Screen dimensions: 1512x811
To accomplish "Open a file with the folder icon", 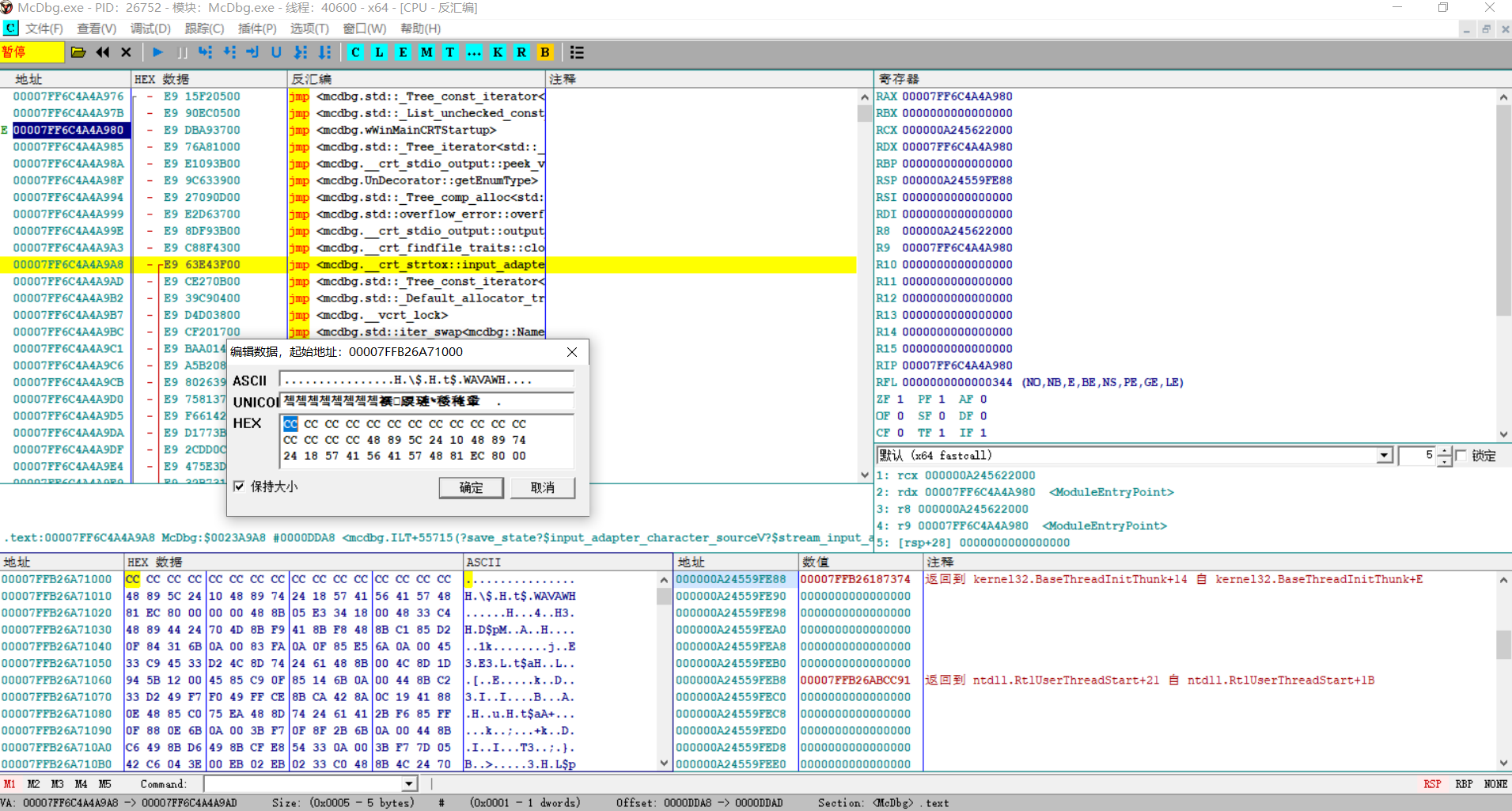I will pyautogui.click(x=78, y=52).
